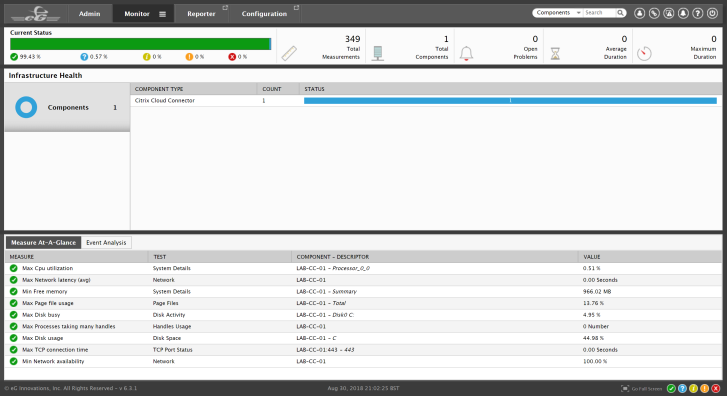Switch to Measure At-A-Glance tab
This screenshot has height=396, width=727.
[x=43, y=243]
